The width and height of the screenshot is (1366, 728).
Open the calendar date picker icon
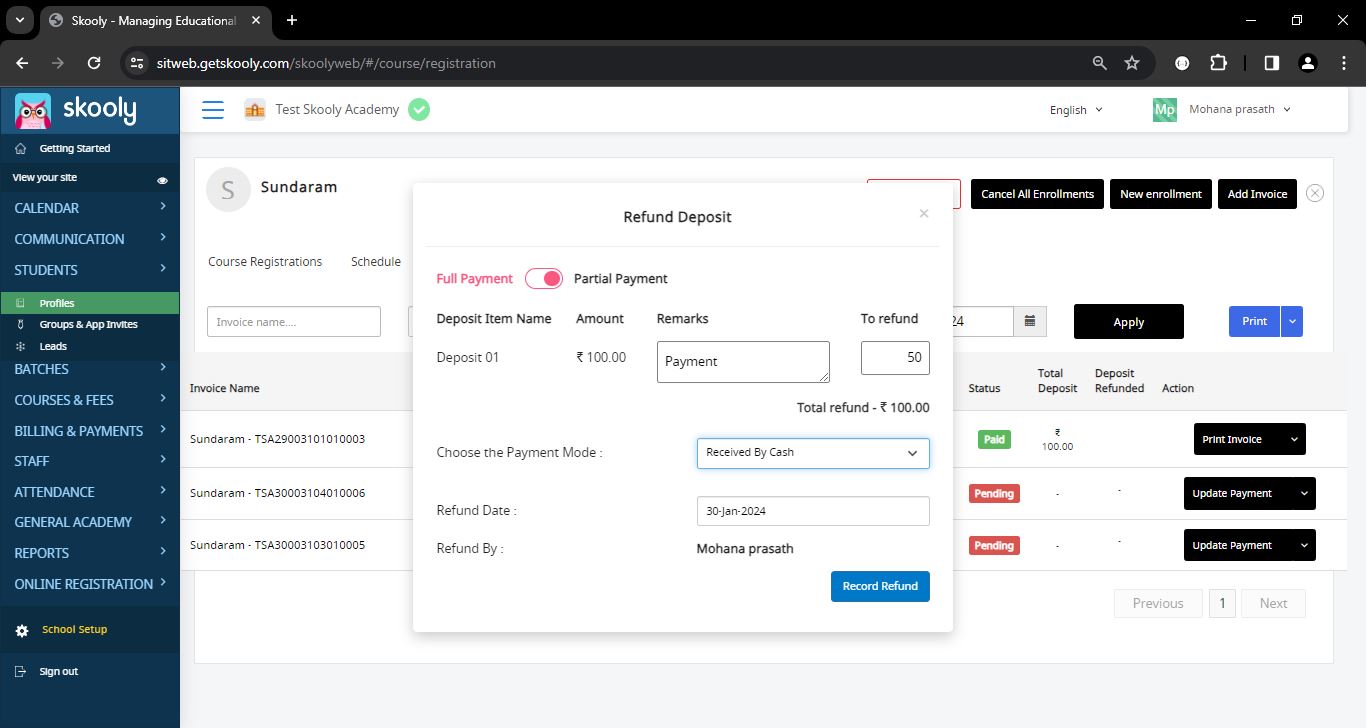click(x=1029, y=322)
